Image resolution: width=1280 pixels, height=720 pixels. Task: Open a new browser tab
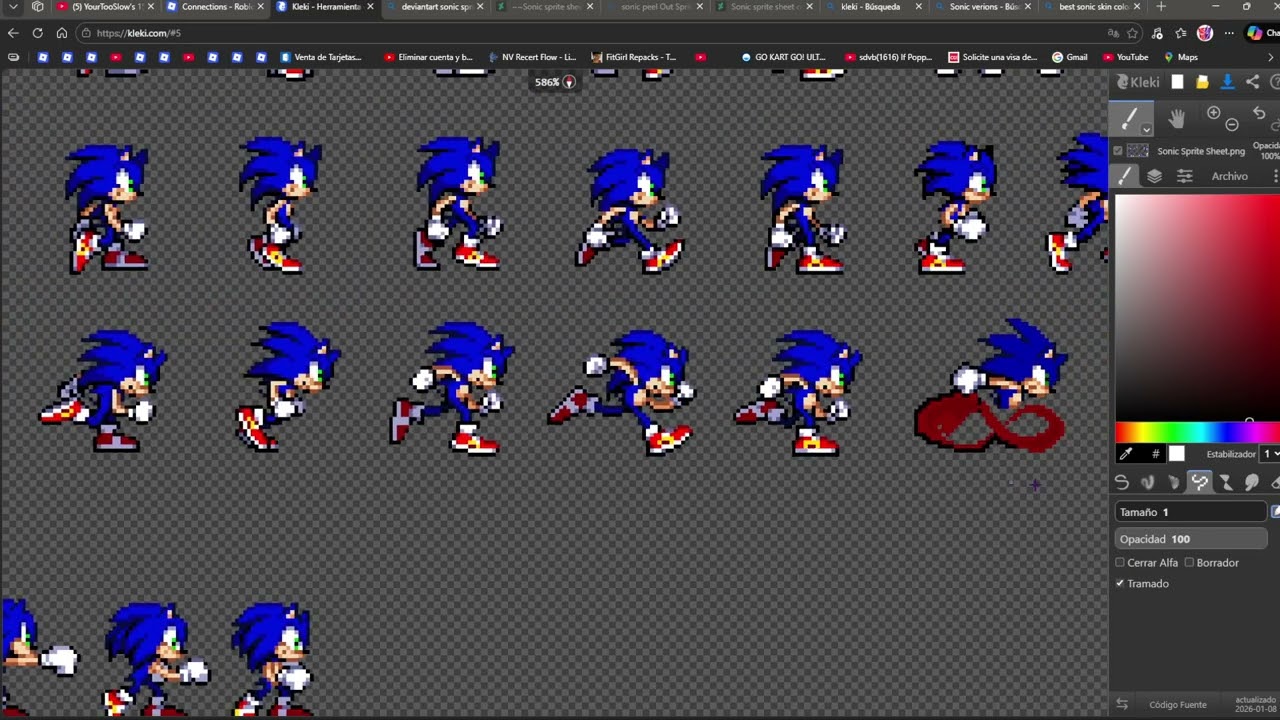point(1161,7)
